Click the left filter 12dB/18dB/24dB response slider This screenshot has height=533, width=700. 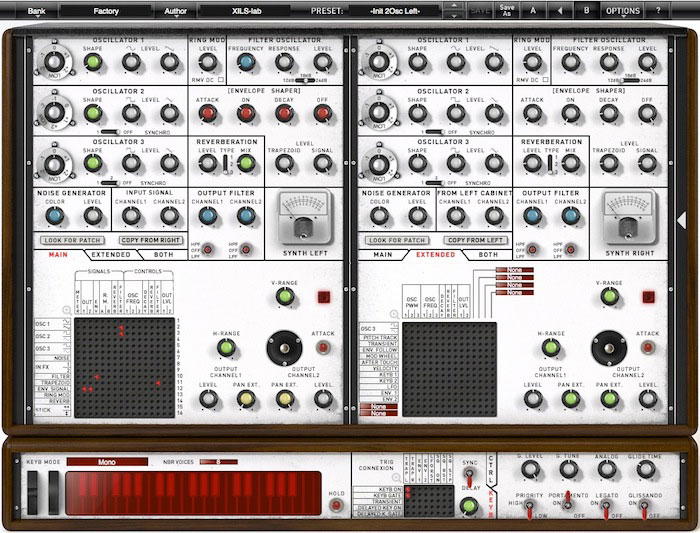[x=305, y=80]
